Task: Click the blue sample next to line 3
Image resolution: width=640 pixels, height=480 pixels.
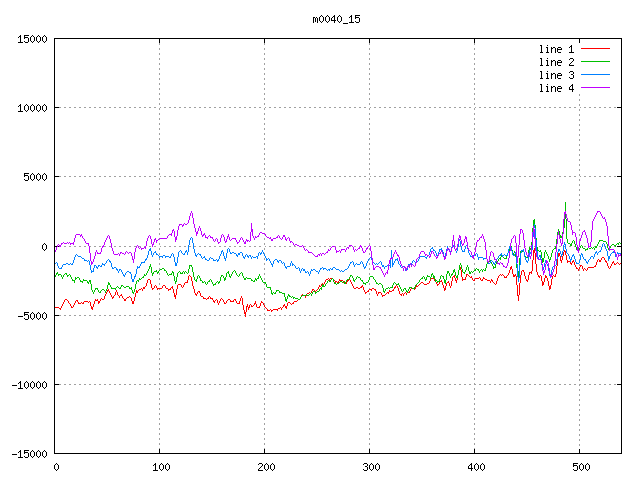Action: coord(595,75)
